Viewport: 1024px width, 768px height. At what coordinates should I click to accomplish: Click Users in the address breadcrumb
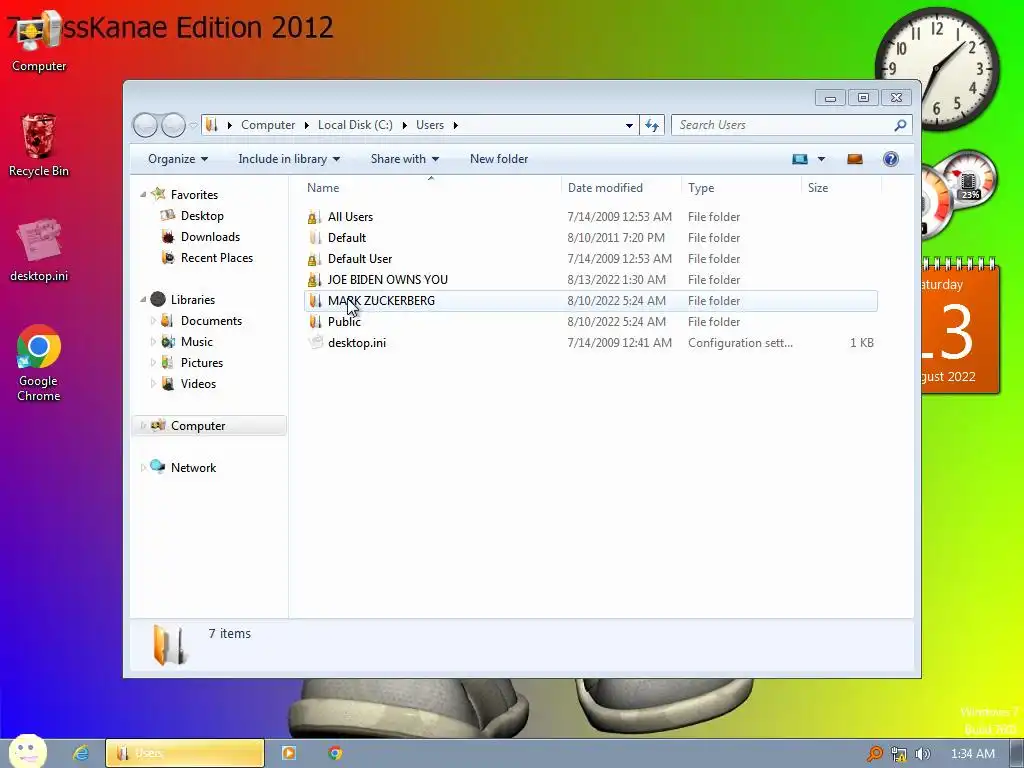tap(430, 125)
